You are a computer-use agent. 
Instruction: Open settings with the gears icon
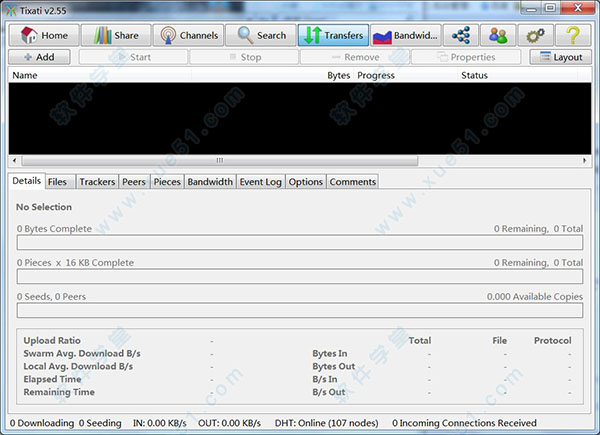(536, 35)
